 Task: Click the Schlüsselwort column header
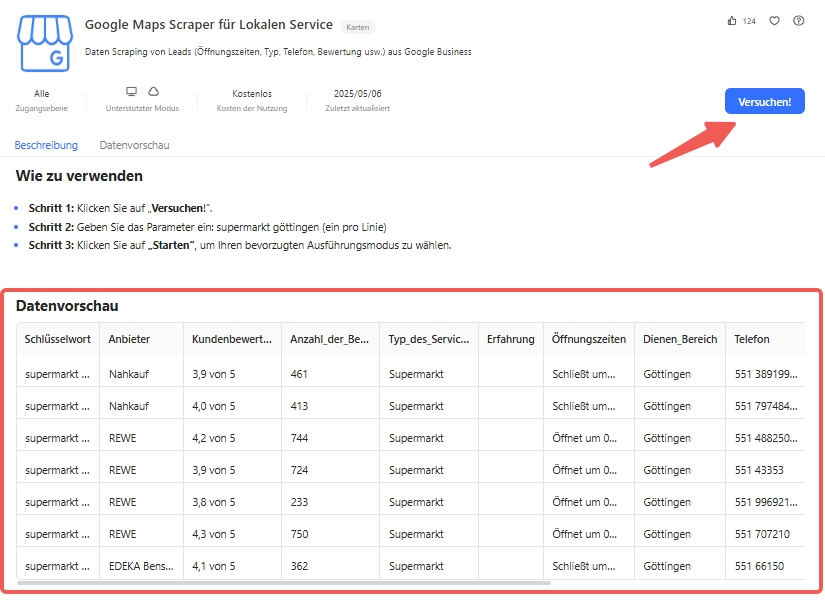pos(57,339)
